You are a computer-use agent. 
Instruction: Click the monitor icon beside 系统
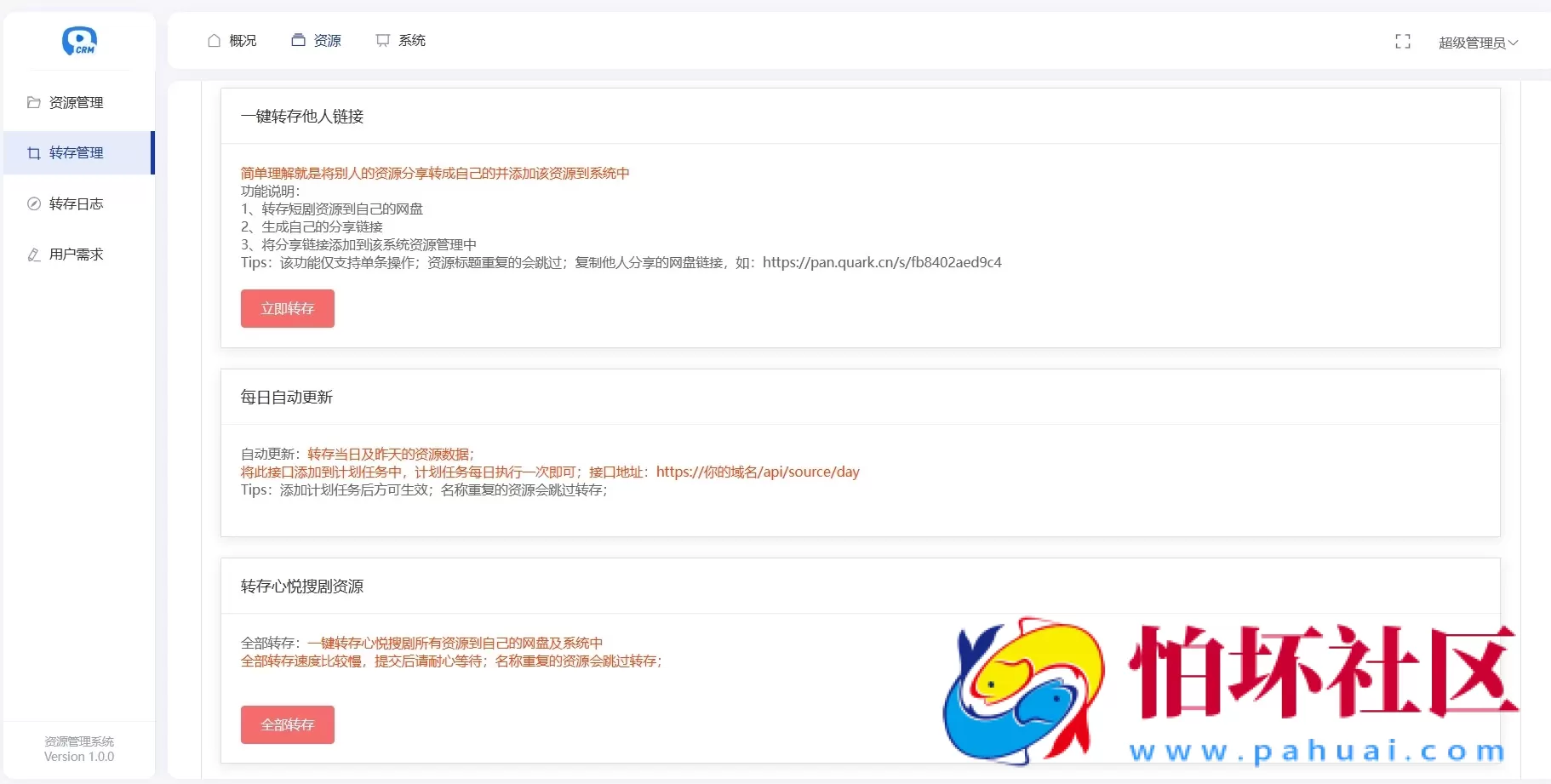tap(381, 39)
